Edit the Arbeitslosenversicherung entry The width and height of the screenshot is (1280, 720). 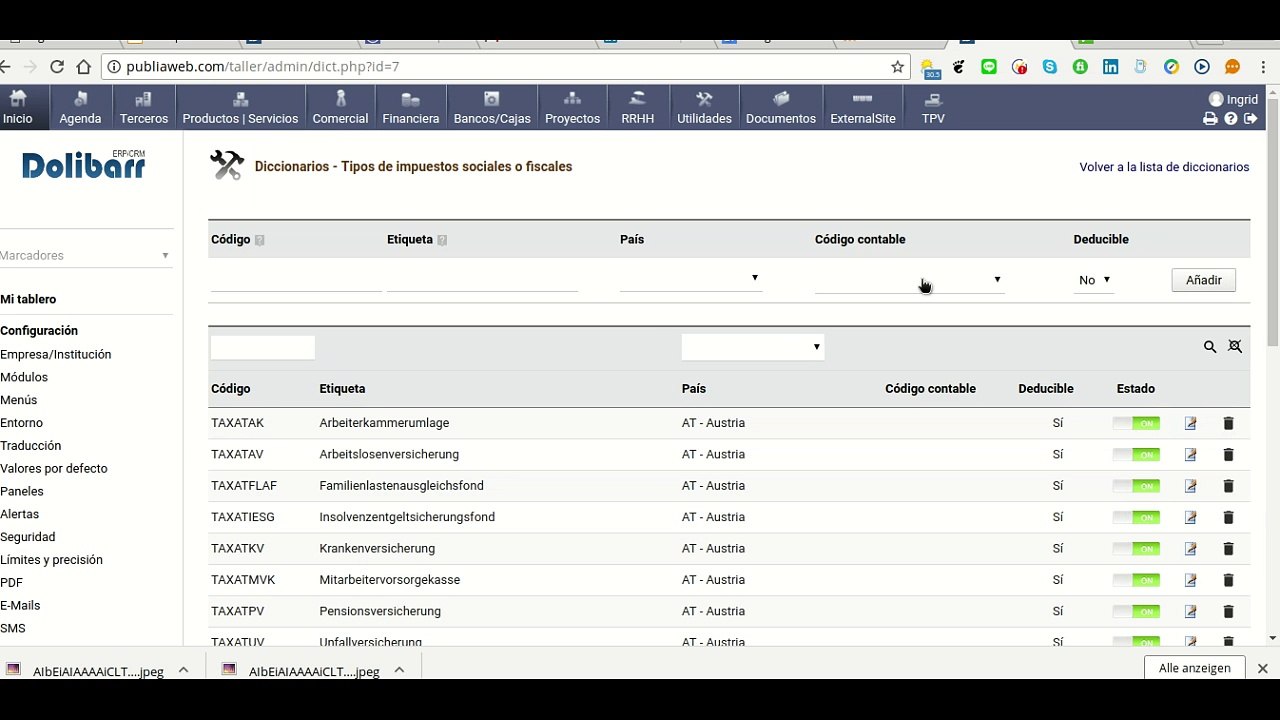click(x=1190, y=455)
